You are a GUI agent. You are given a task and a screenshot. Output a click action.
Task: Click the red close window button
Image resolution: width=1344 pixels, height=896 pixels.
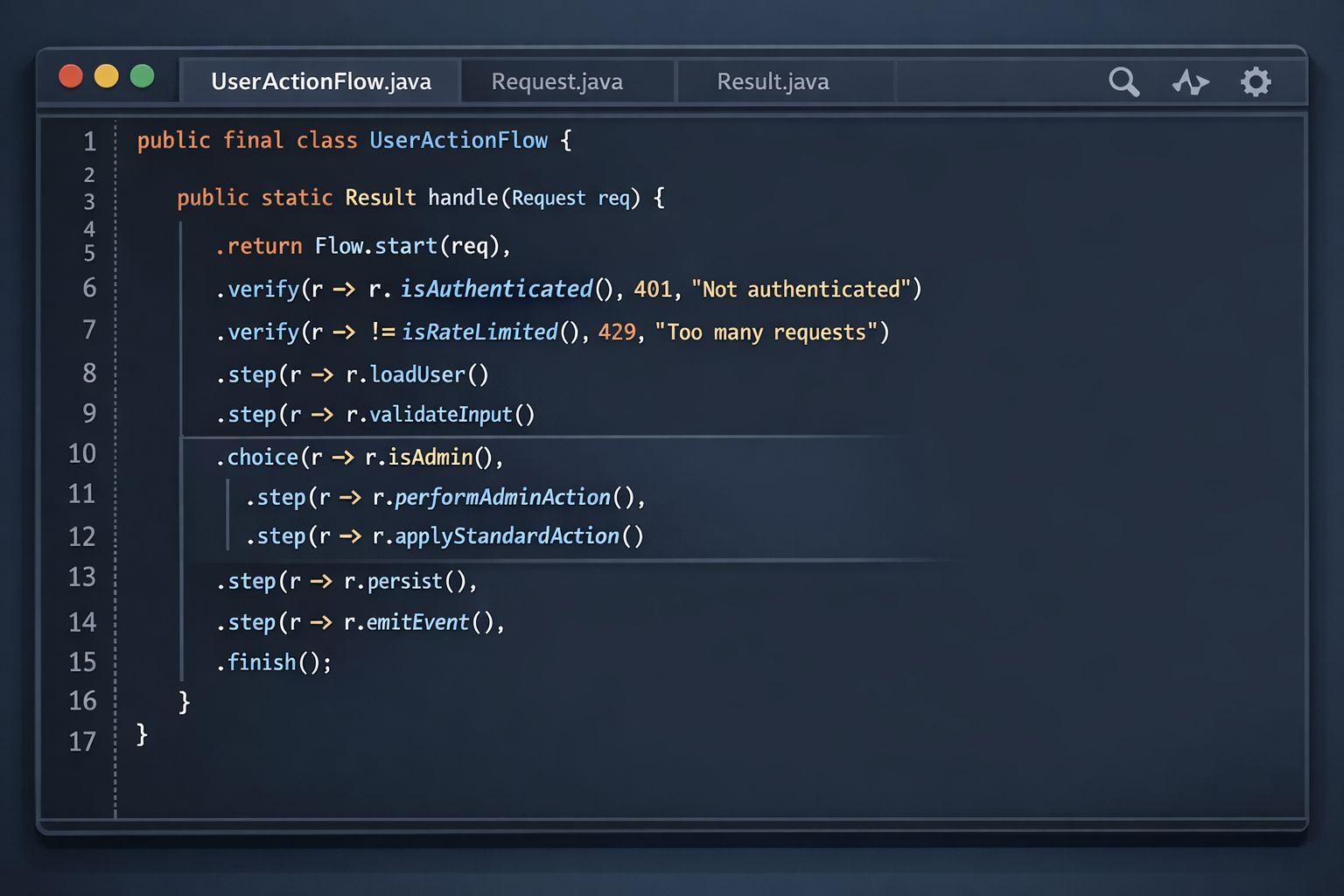coord(71,77)
